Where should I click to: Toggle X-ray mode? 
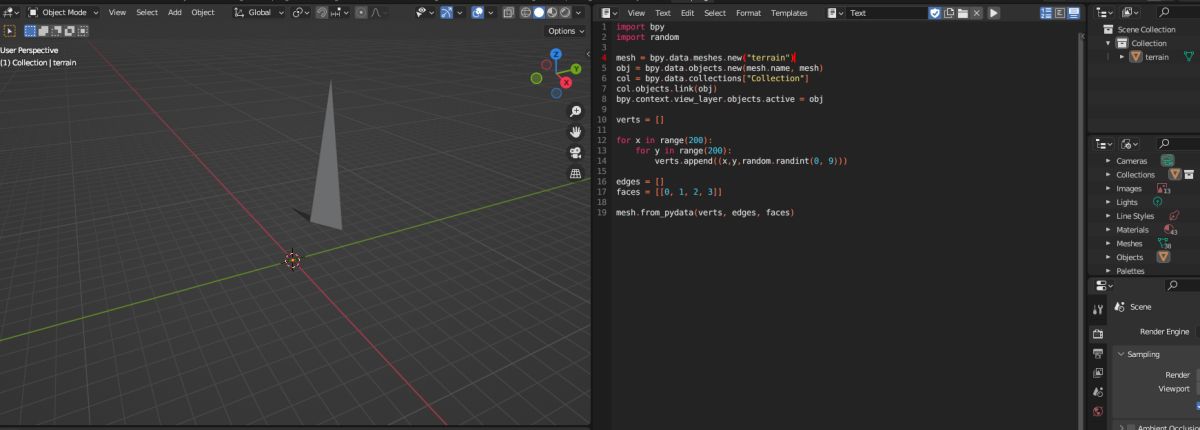pyautogui.click(x=509, y=13)
